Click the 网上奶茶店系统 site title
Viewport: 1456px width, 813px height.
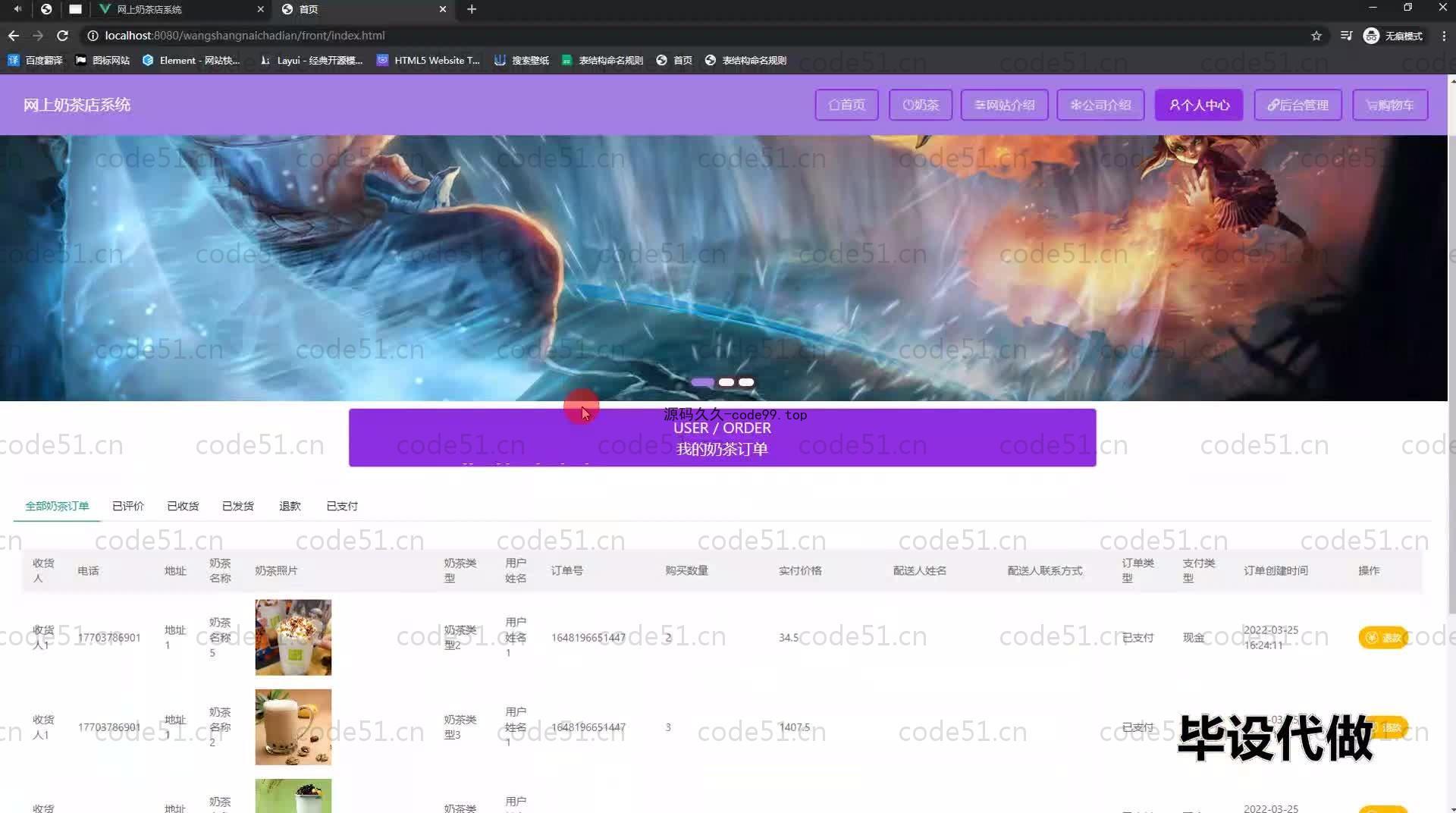tap(77, 105)
